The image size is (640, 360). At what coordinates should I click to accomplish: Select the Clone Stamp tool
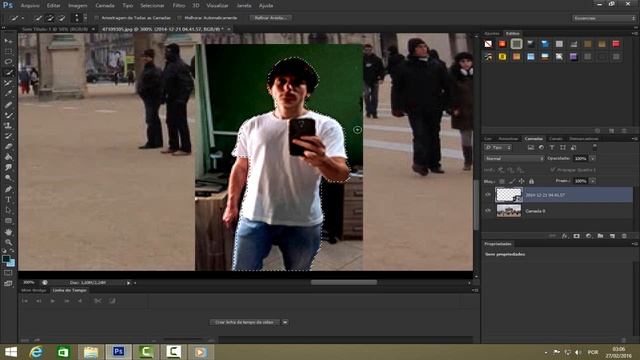click(x=8, y=126)
